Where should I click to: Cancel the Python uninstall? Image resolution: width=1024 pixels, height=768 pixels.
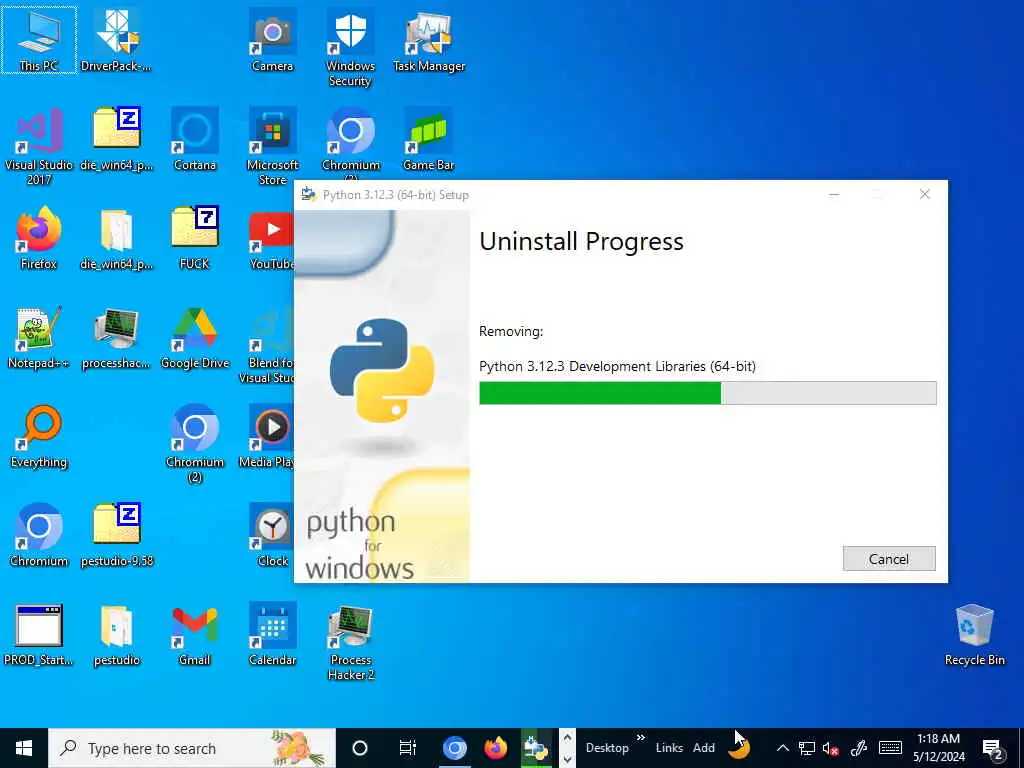coord(889,558)
